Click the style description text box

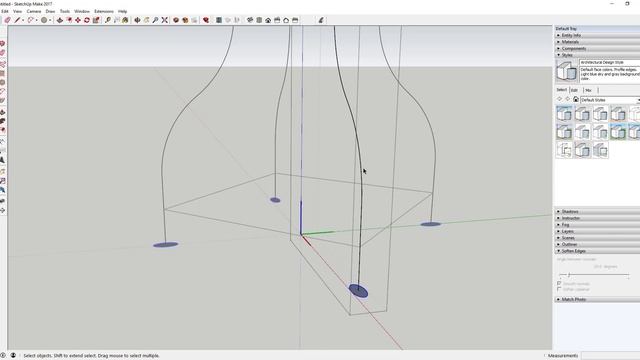pyautogui.click(x=610, y=74)
